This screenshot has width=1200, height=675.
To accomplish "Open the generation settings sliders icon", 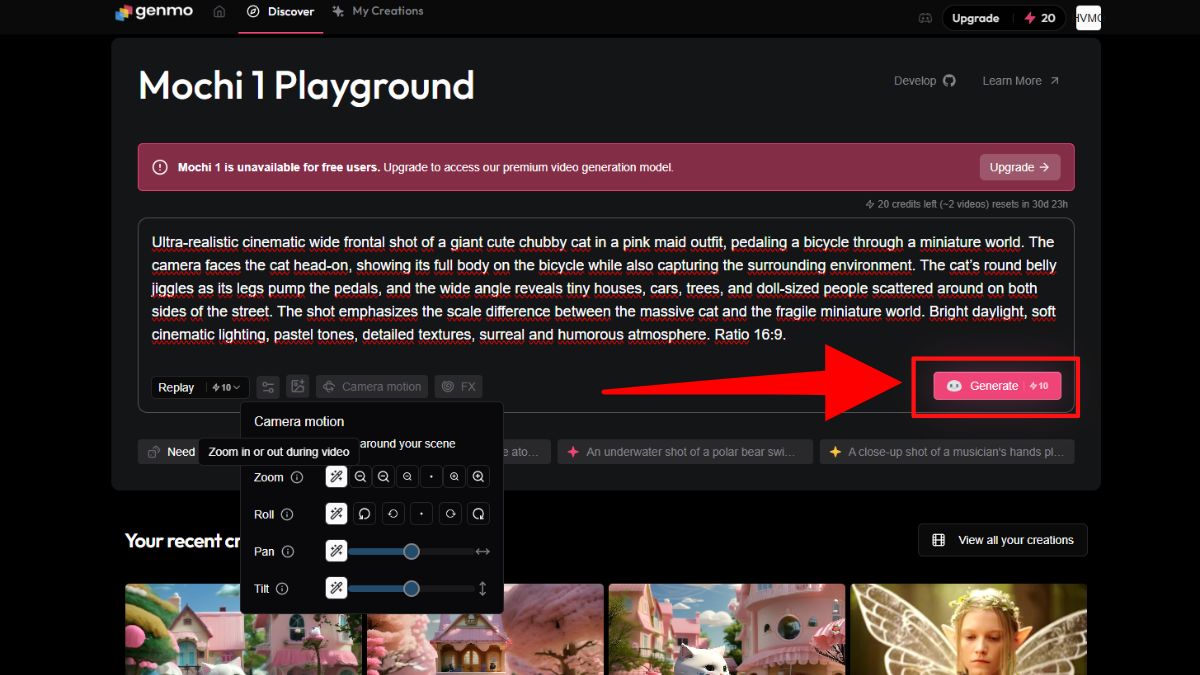I will pyautogui.click(x=267, y=386).
